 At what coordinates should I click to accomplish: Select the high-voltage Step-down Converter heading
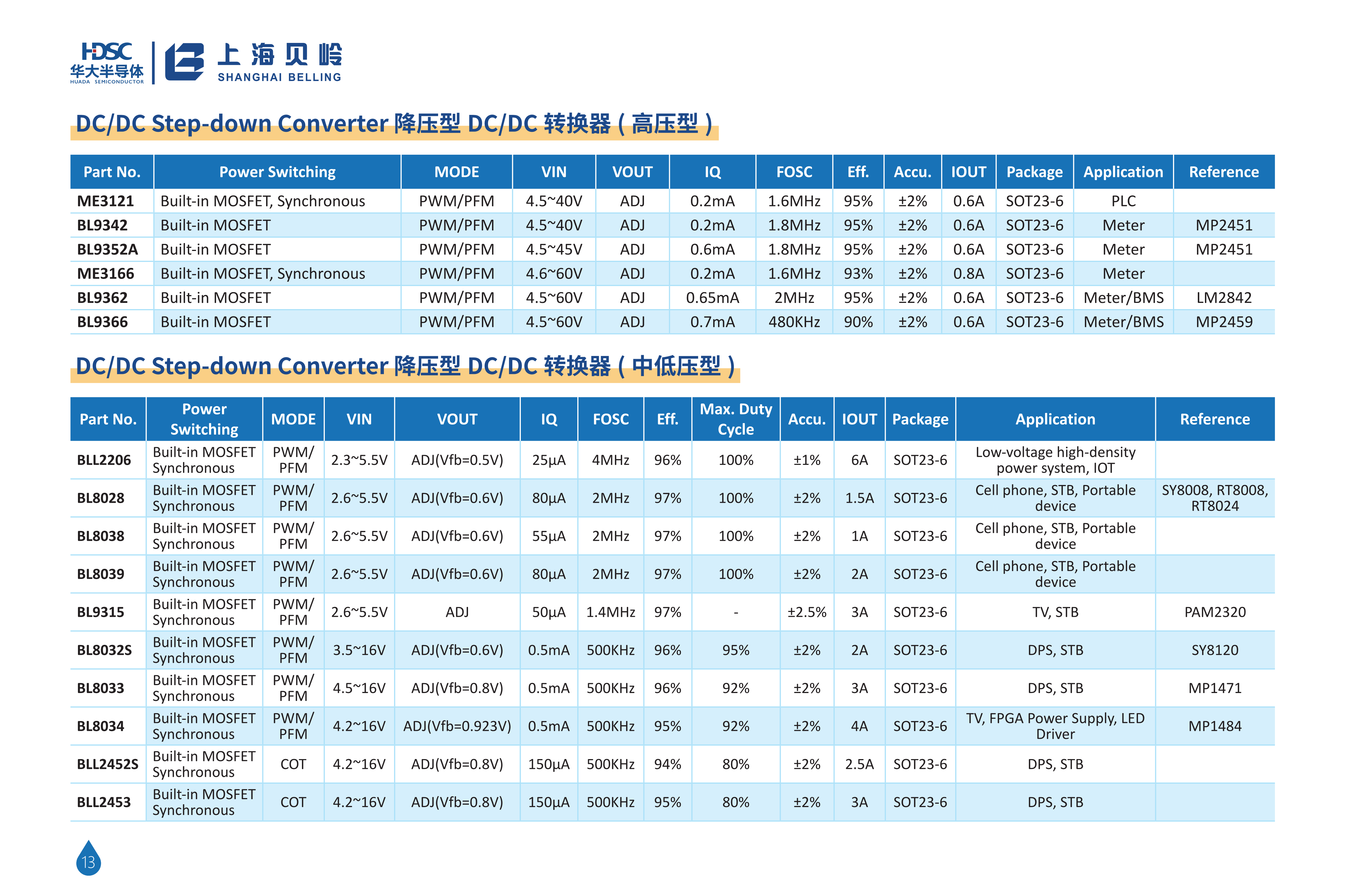[394, 123]
